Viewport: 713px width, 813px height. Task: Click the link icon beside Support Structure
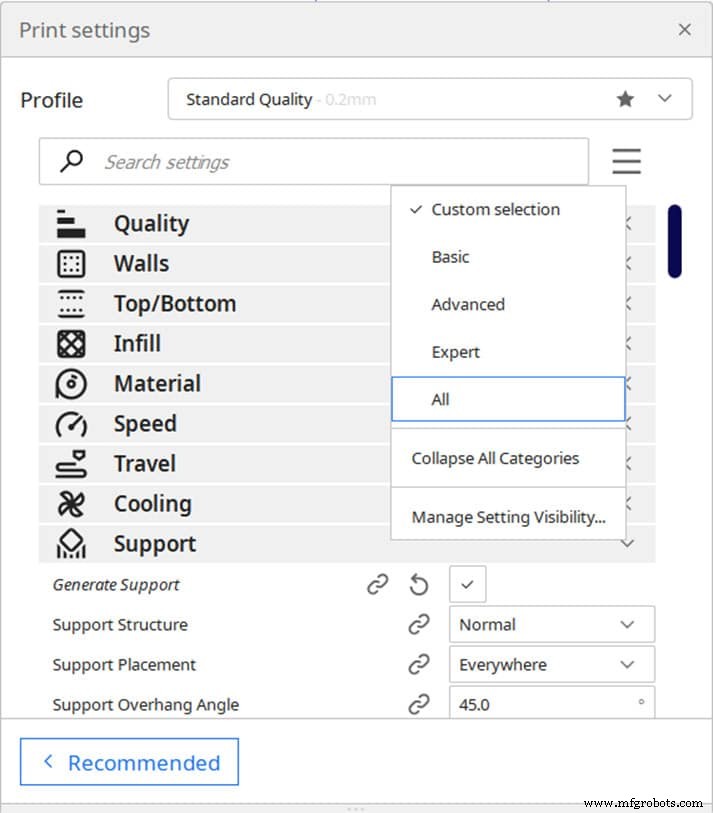pos(419,624)
